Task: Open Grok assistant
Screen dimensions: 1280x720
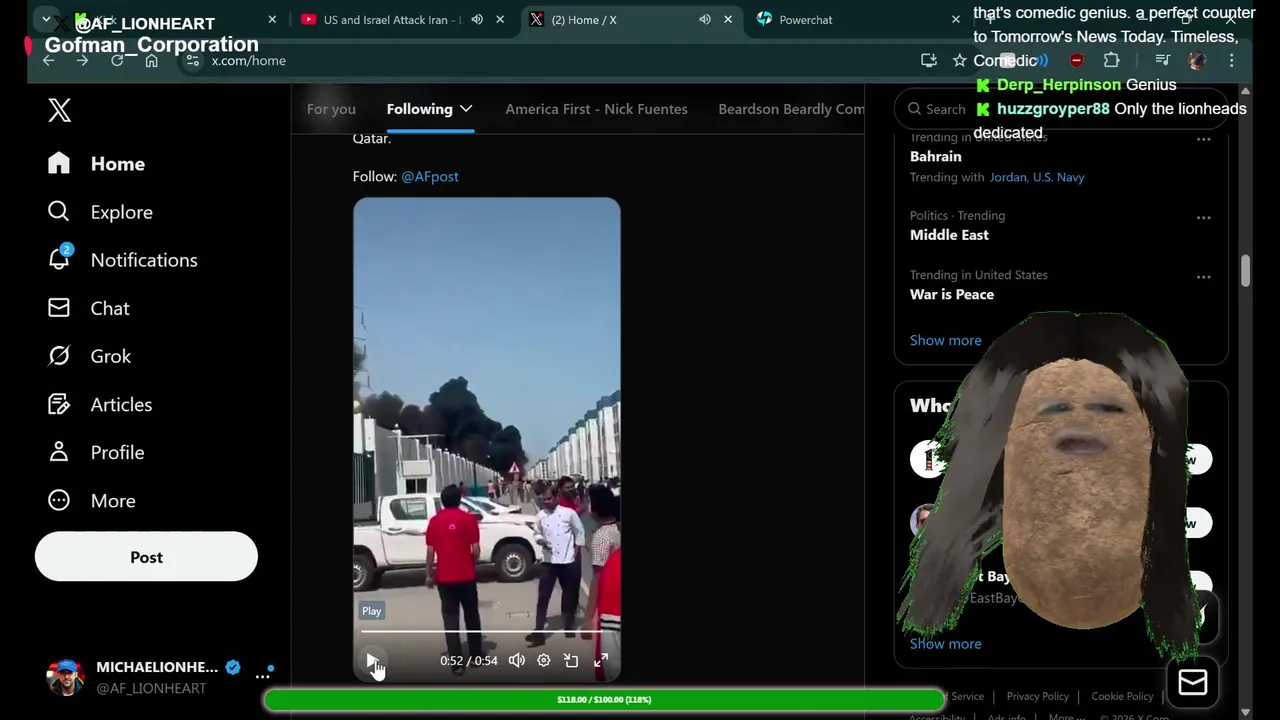Action: pos(89,356)
